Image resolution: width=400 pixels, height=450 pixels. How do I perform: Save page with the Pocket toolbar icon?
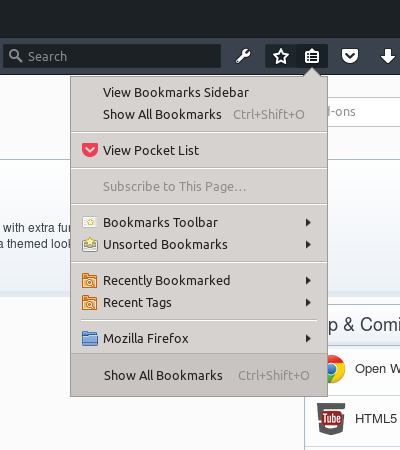(350, 56)
